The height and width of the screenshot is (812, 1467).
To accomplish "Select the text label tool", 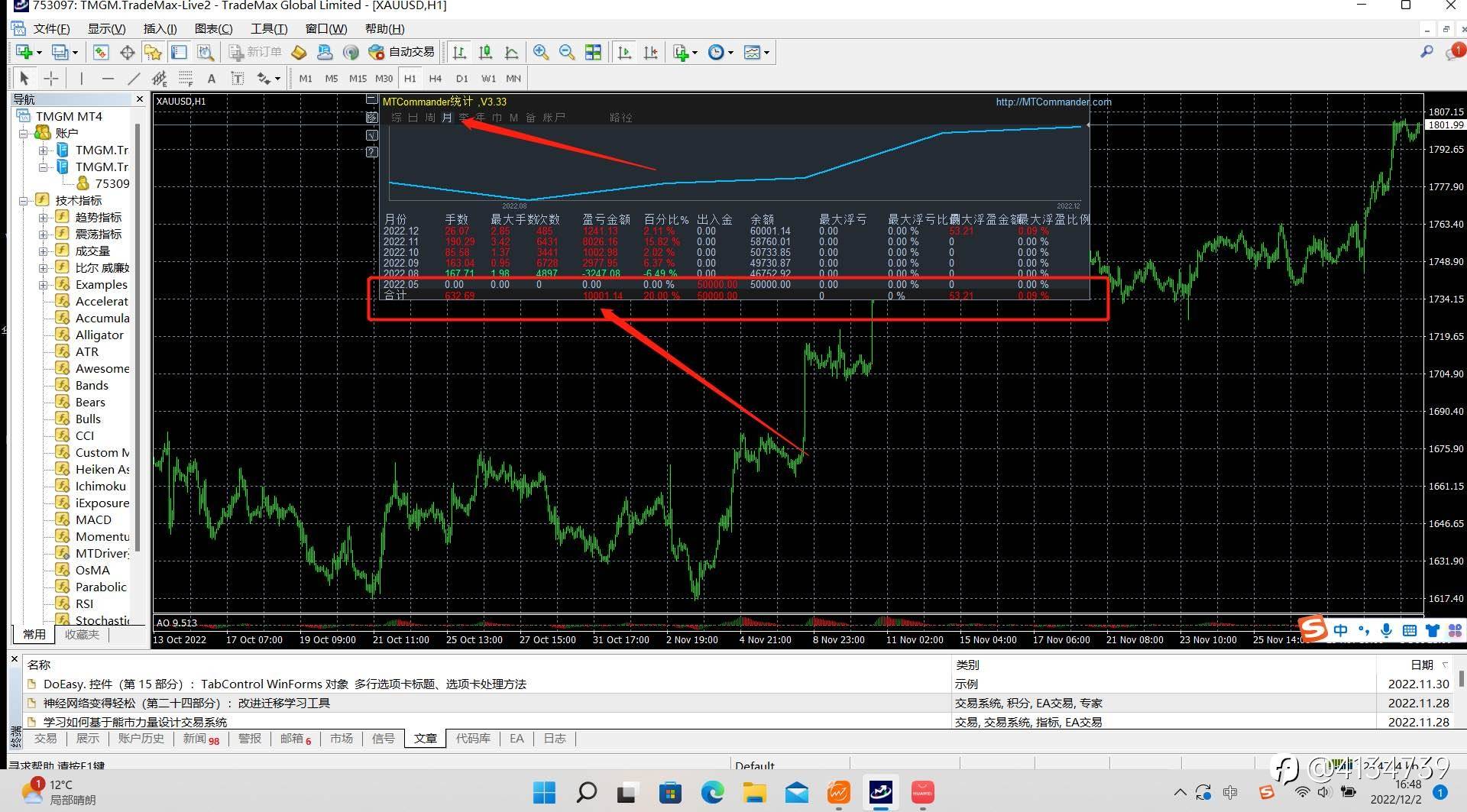I will [x=238, y=78].
